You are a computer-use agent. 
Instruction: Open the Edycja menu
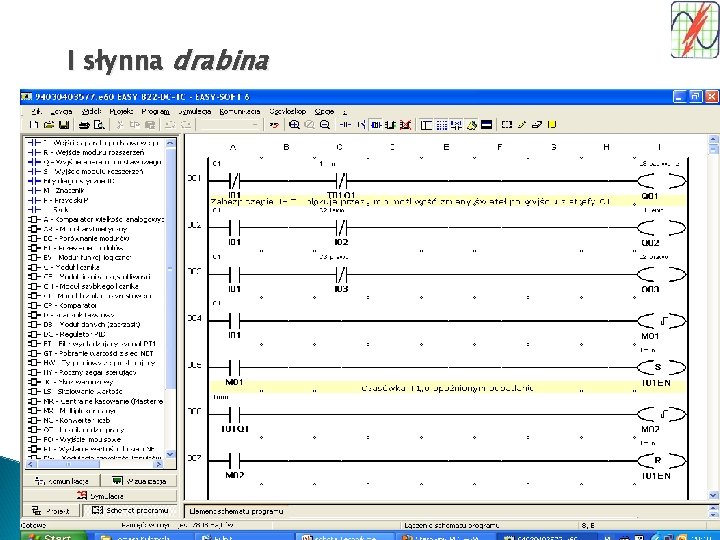pyautogui.click(x=61, y=111)
